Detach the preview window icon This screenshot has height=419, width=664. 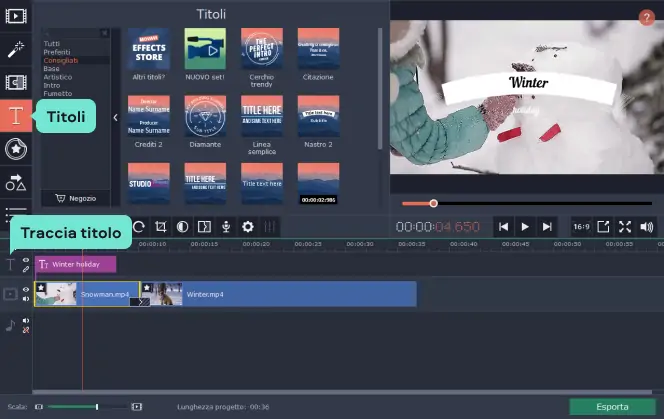(x=603, y=227)
